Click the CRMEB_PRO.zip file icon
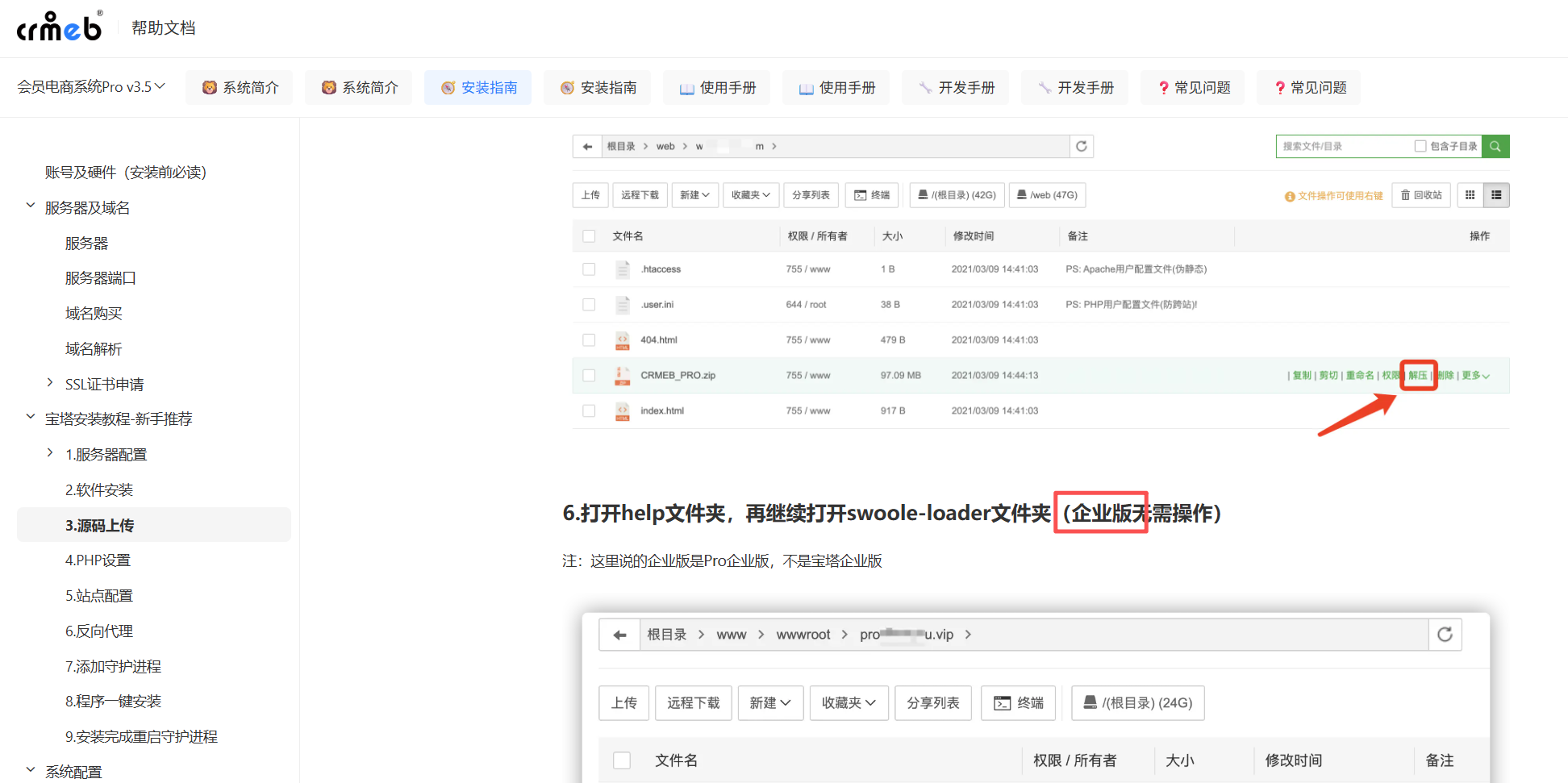The height and width of the screenshot is (783, 1568). pyautogui.click(x=623, y=375)
